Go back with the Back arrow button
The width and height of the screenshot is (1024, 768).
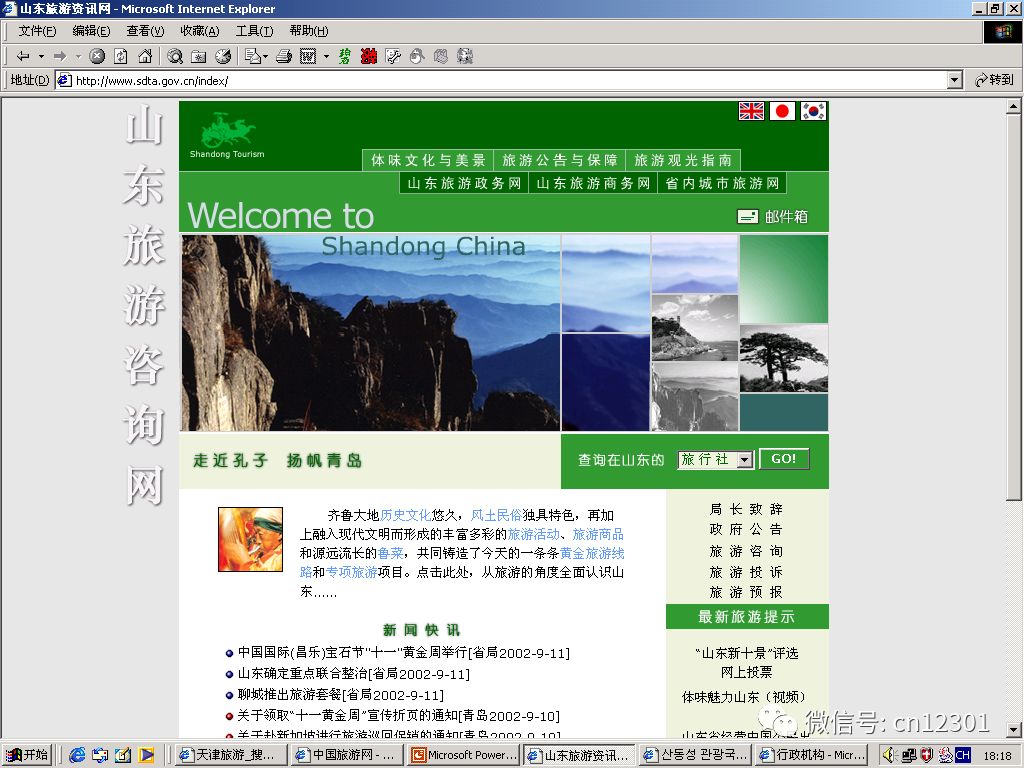23,56
